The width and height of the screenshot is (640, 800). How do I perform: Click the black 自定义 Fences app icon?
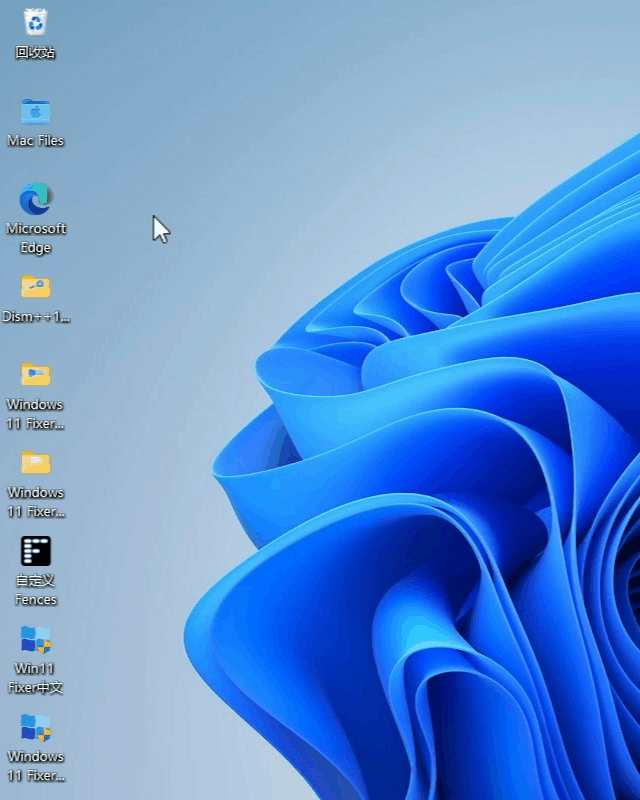(36, 551)
